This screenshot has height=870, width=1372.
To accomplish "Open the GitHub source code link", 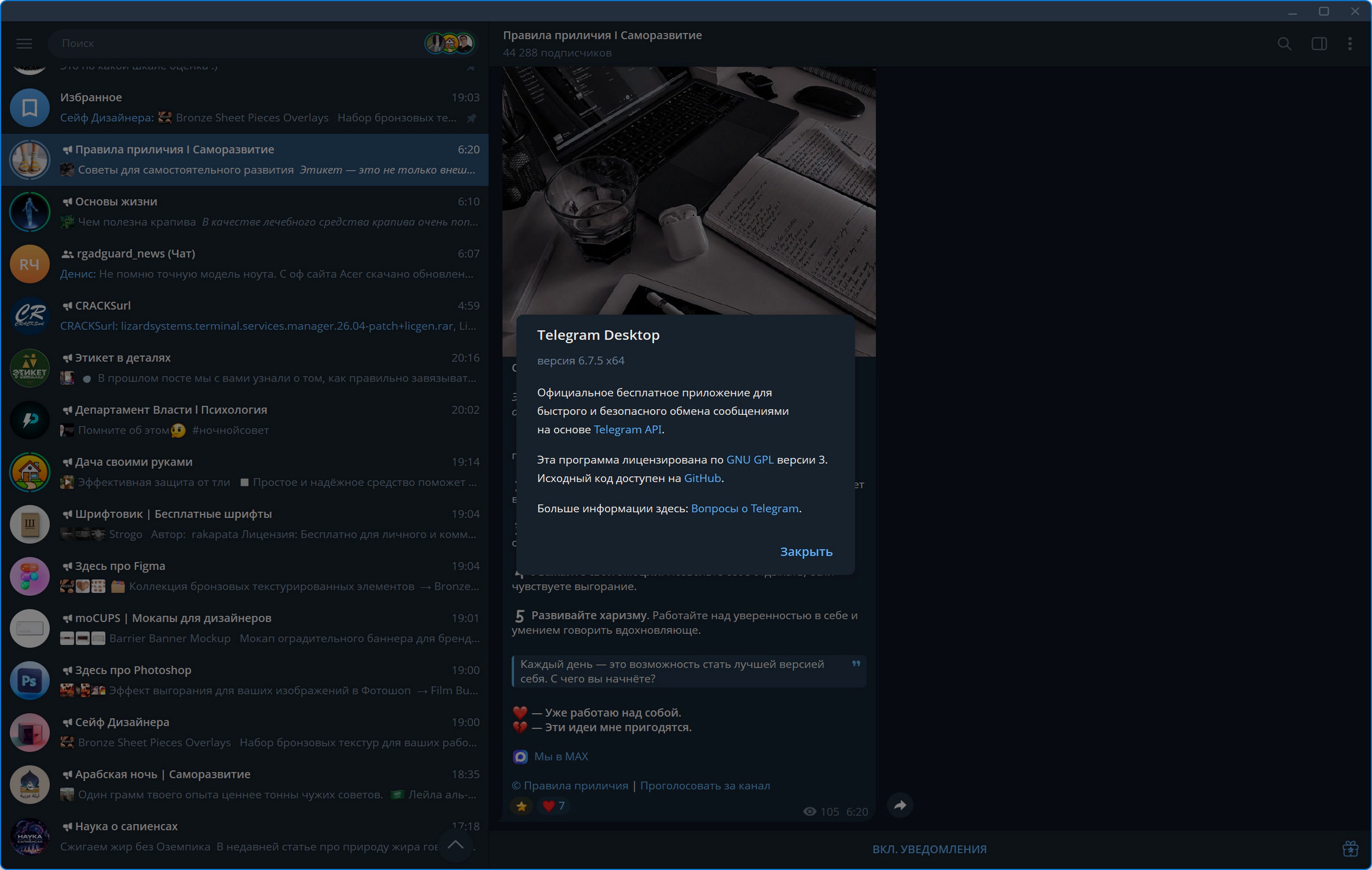I will point(702,479).
